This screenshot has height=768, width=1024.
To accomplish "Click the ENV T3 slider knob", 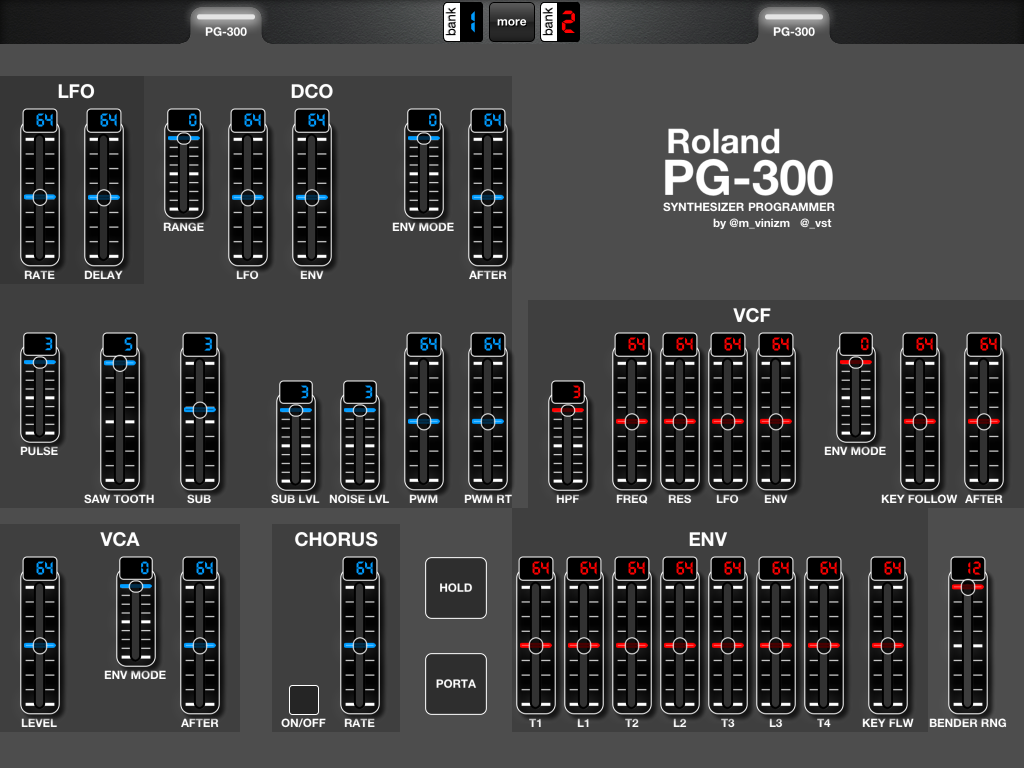I will click(728, 645).
